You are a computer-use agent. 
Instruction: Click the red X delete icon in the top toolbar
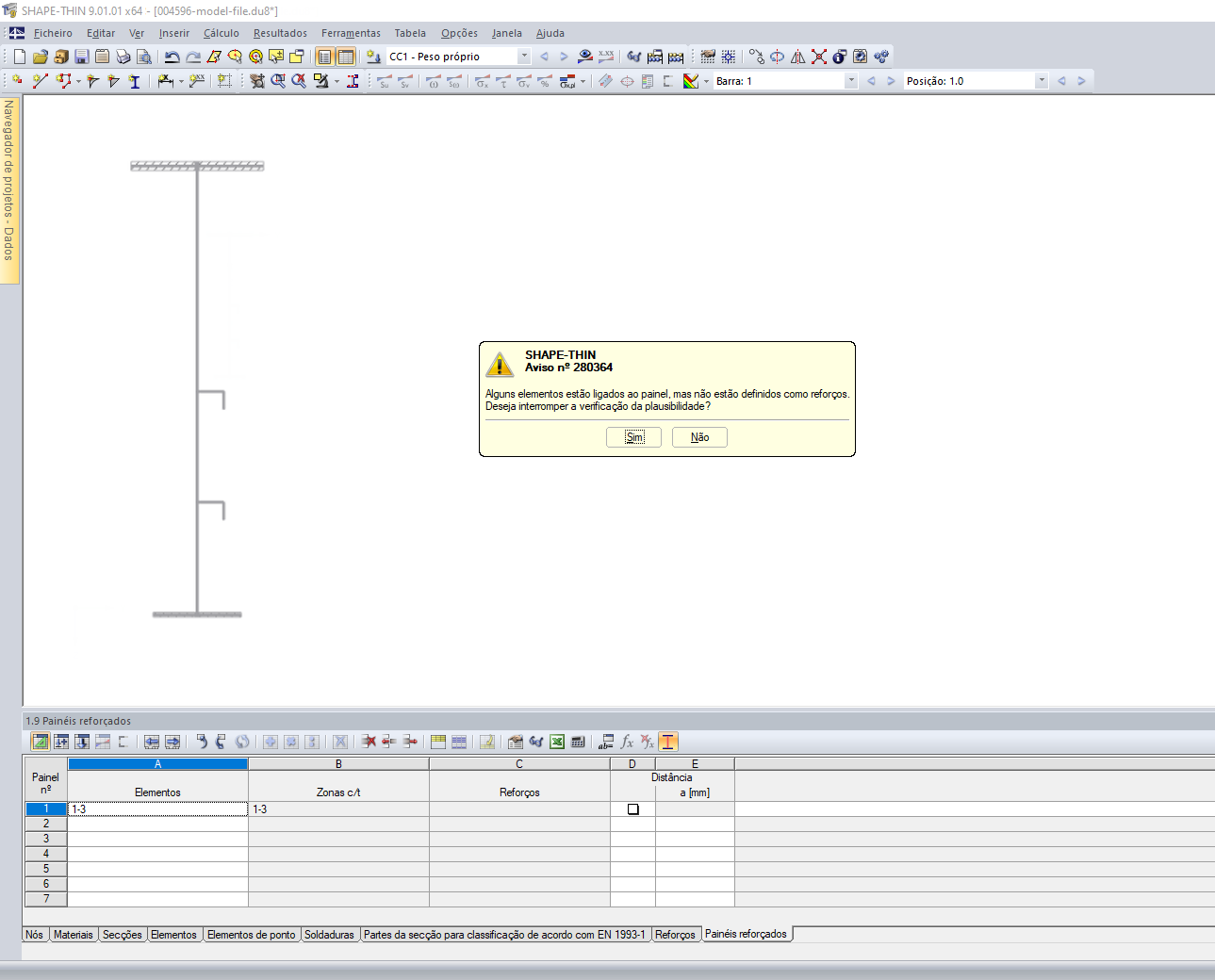click(x=819, y=57)
